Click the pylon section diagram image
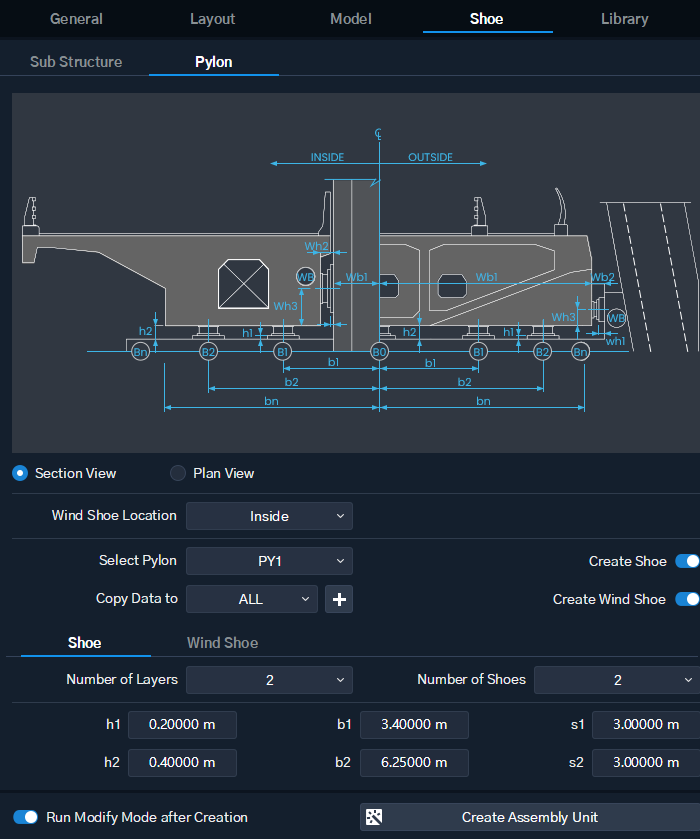 356,273
